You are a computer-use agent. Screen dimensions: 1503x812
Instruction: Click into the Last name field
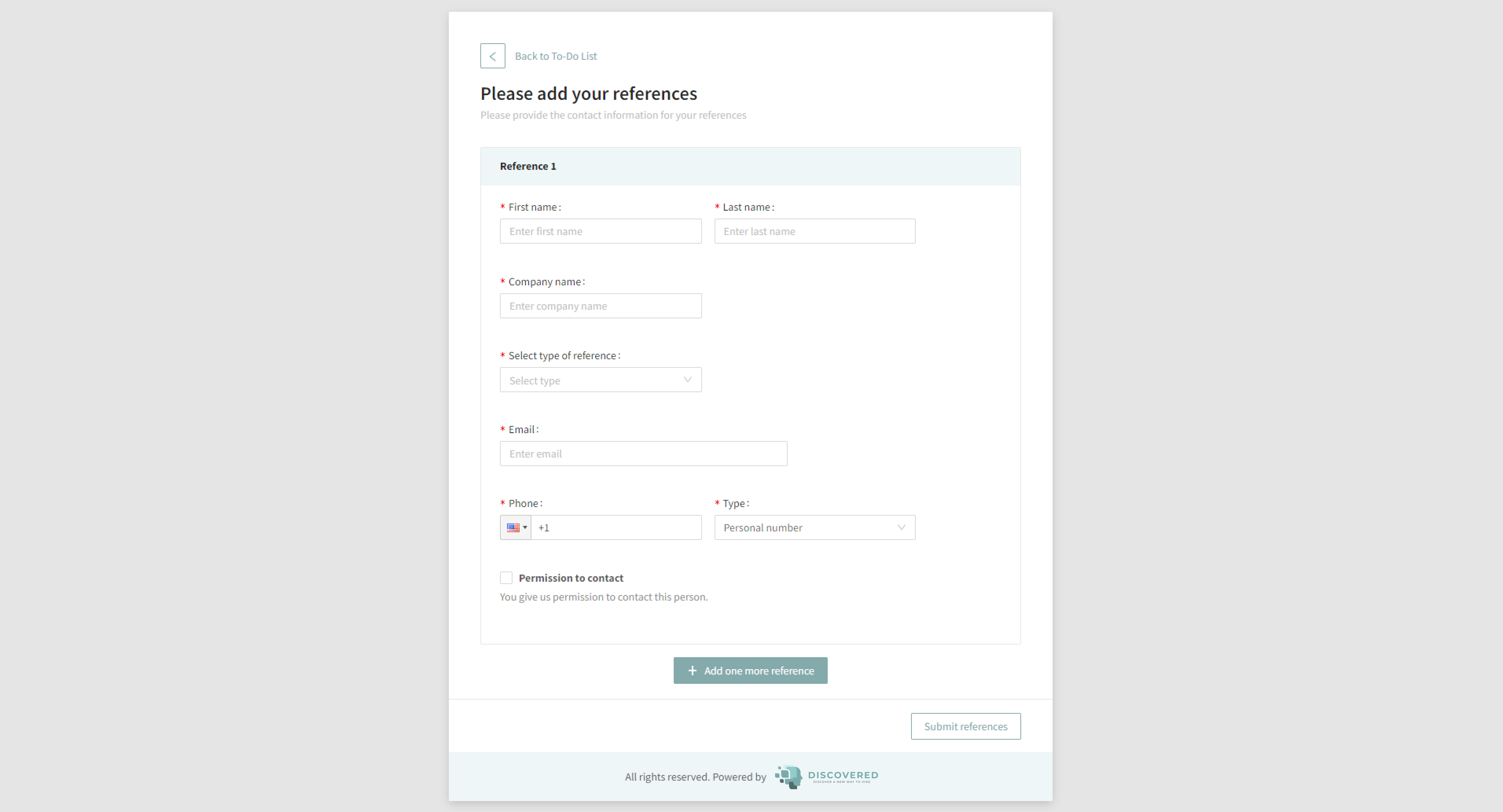[x=814, y=231]
